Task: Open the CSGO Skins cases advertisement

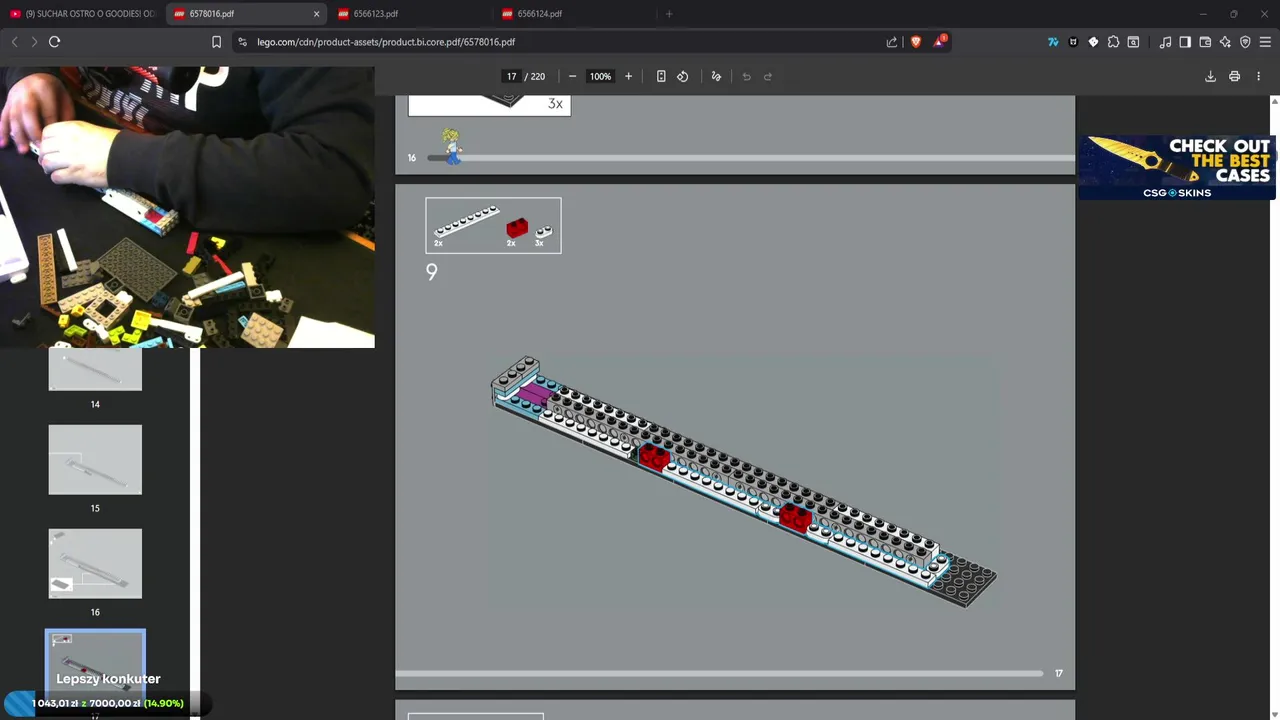Action: click(1177, 167)
